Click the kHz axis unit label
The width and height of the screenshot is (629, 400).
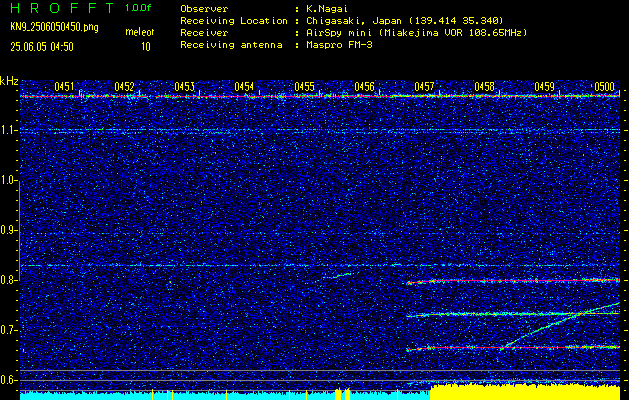(9, 81)
